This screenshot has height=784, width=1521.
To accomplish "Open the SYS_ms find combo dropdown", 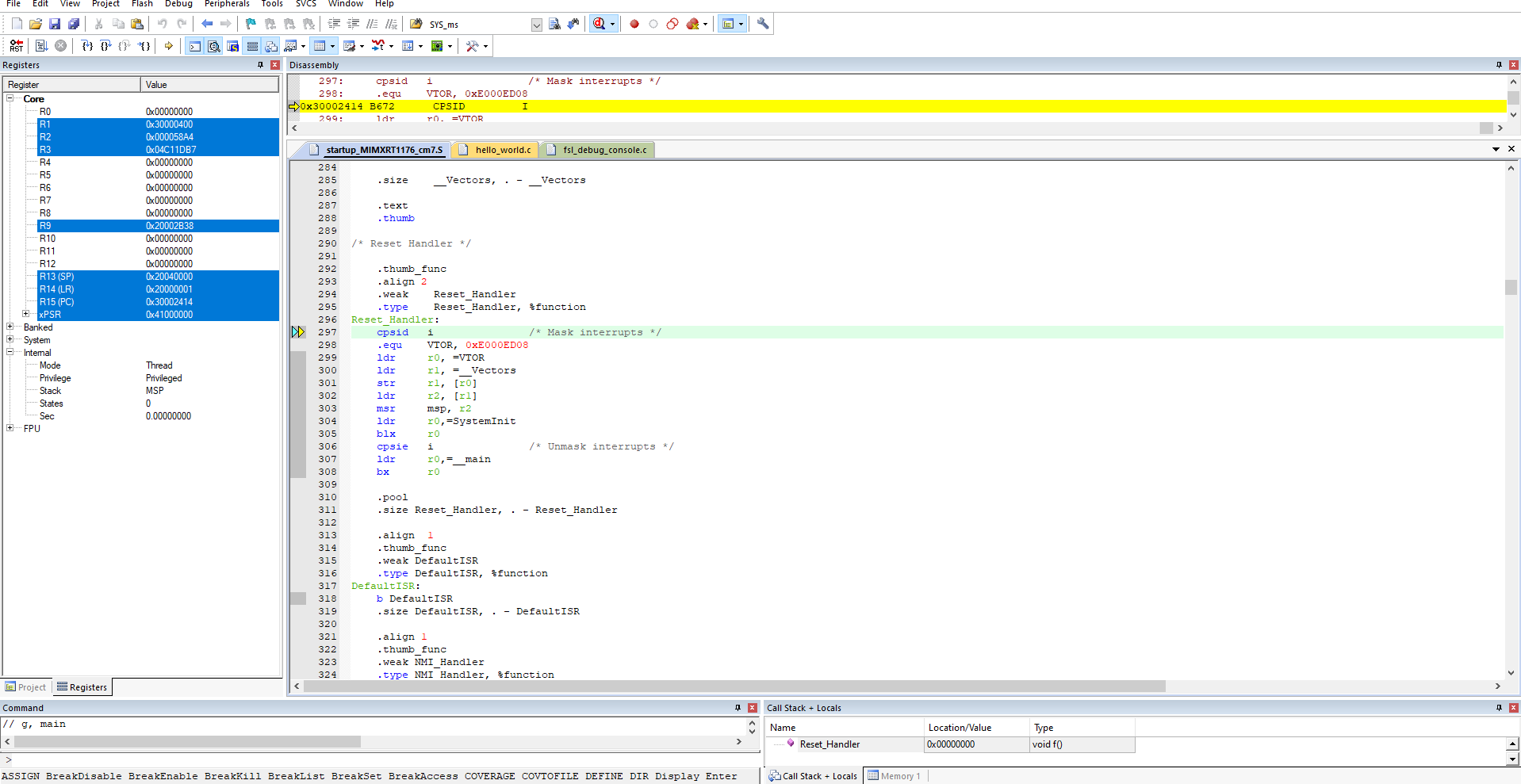I will click(537, 25).
